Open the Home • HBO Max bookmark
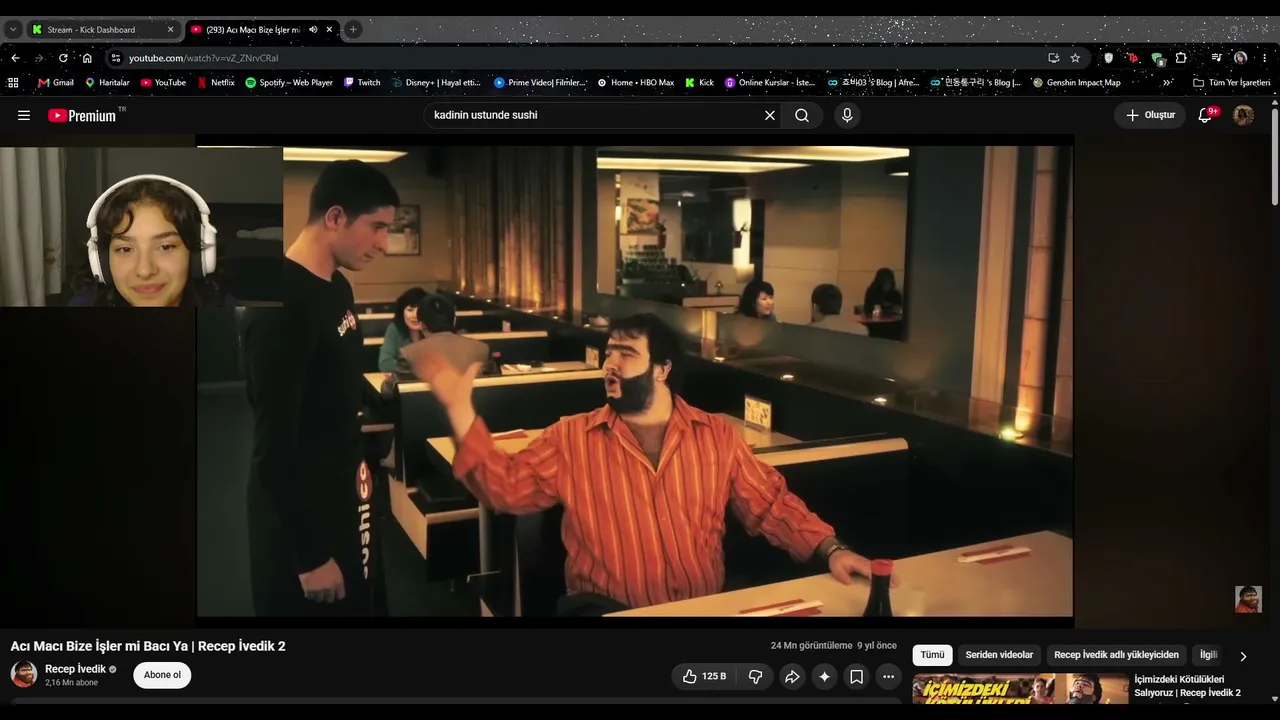 click(x=635, y=83)
